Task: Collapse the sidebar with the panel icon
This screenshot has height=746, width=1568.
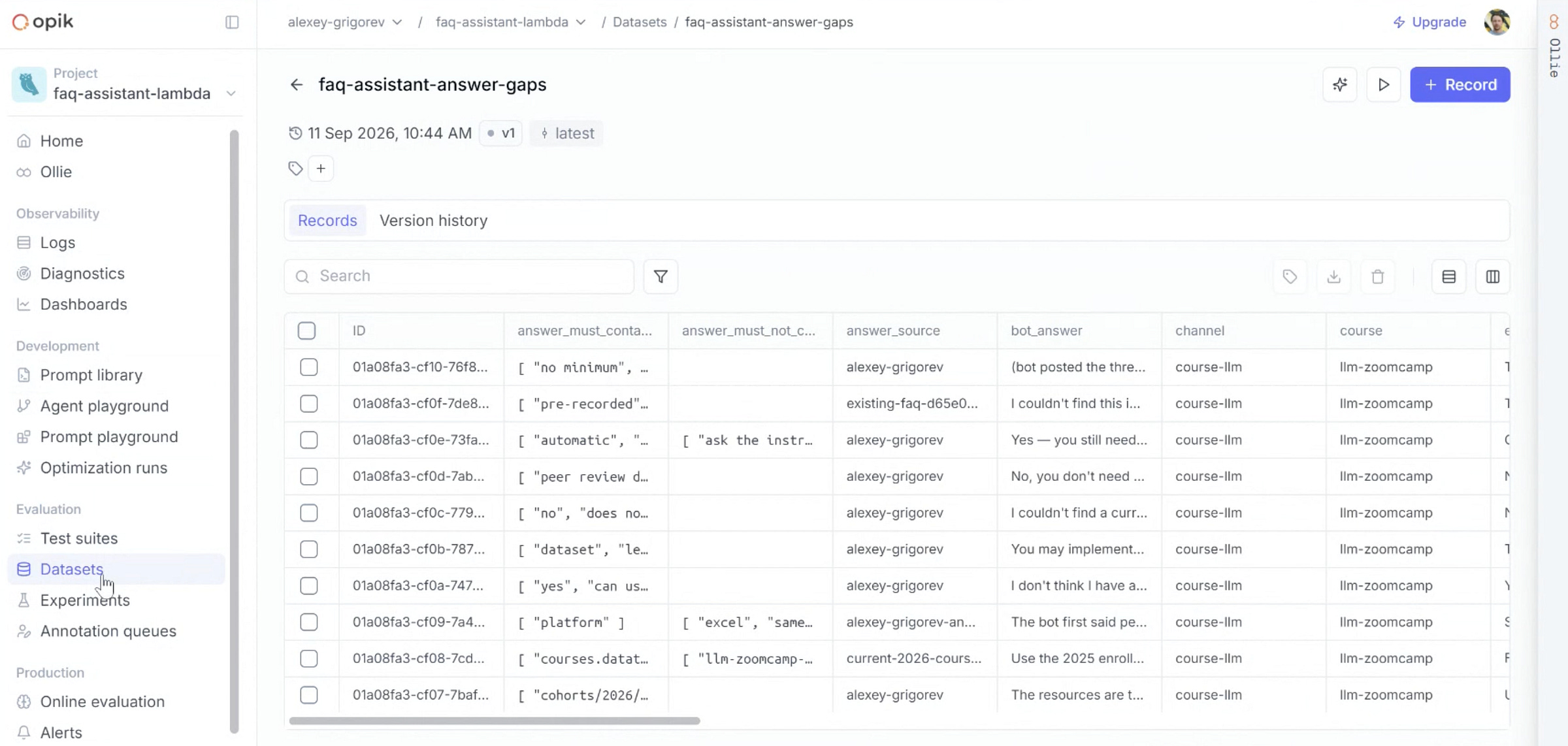Action: 232,22
